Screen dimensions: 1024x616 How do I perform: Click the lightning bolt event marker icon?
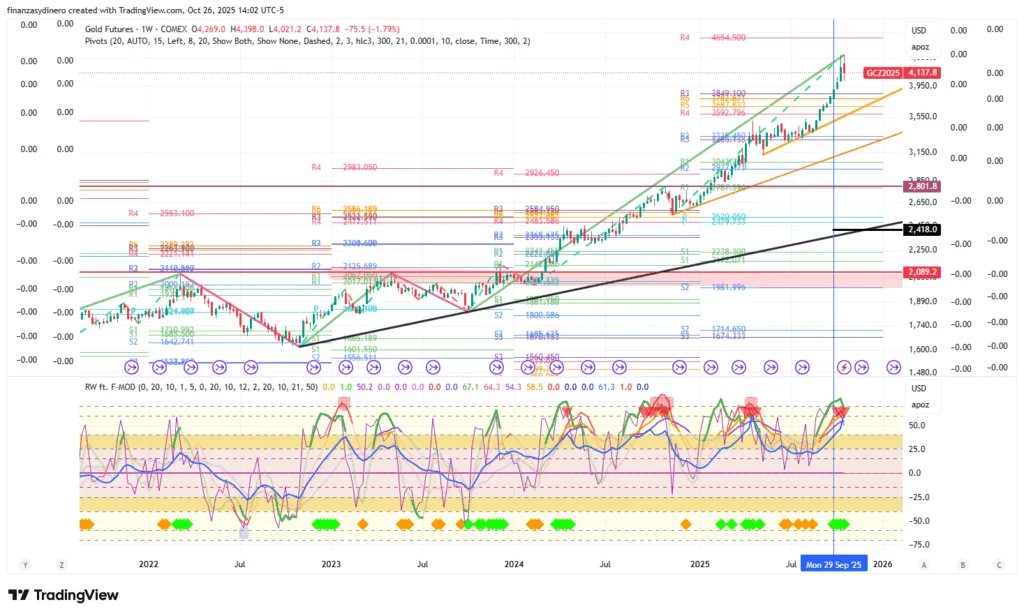tap(844, 368)
